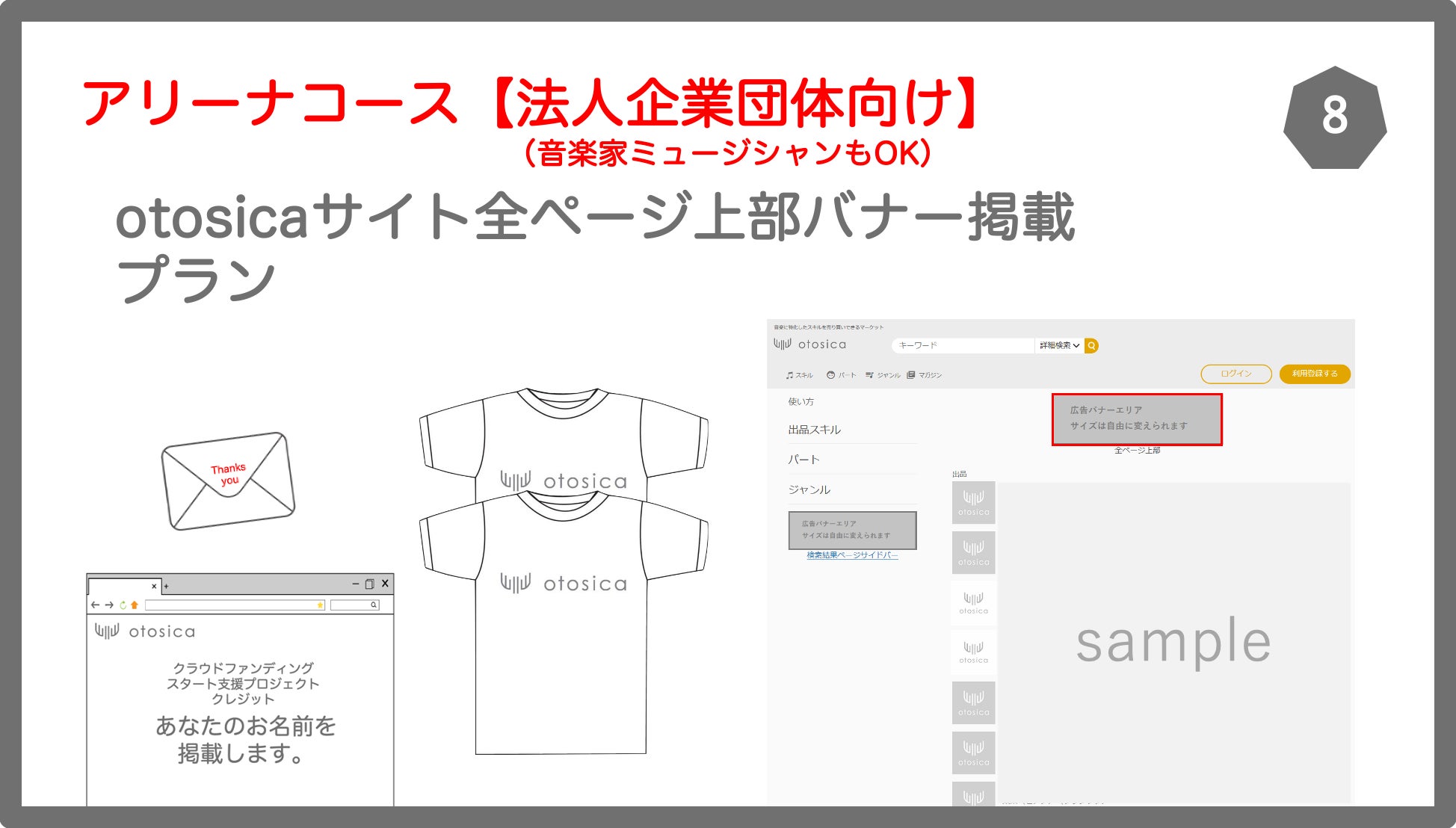
Task: Open the パート nav item with face icon
Action: (x=841, y=375)
